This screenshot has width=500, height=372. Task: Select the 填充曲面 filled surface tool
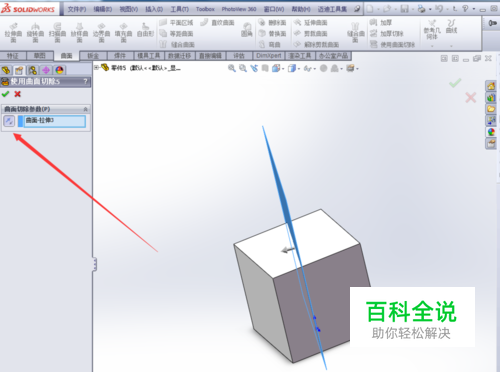(x=123, y=32)
